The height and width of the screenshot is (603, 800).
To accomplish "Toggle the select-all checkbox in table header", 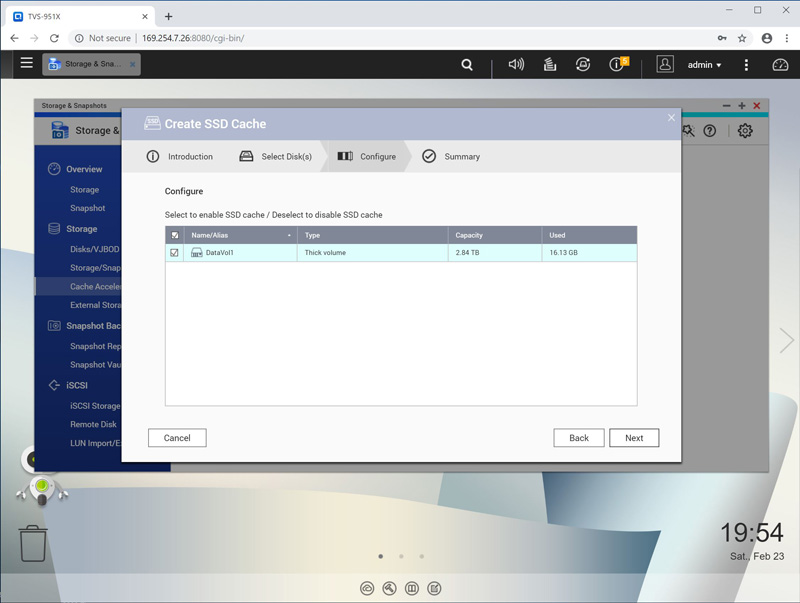I will point(175,235).
